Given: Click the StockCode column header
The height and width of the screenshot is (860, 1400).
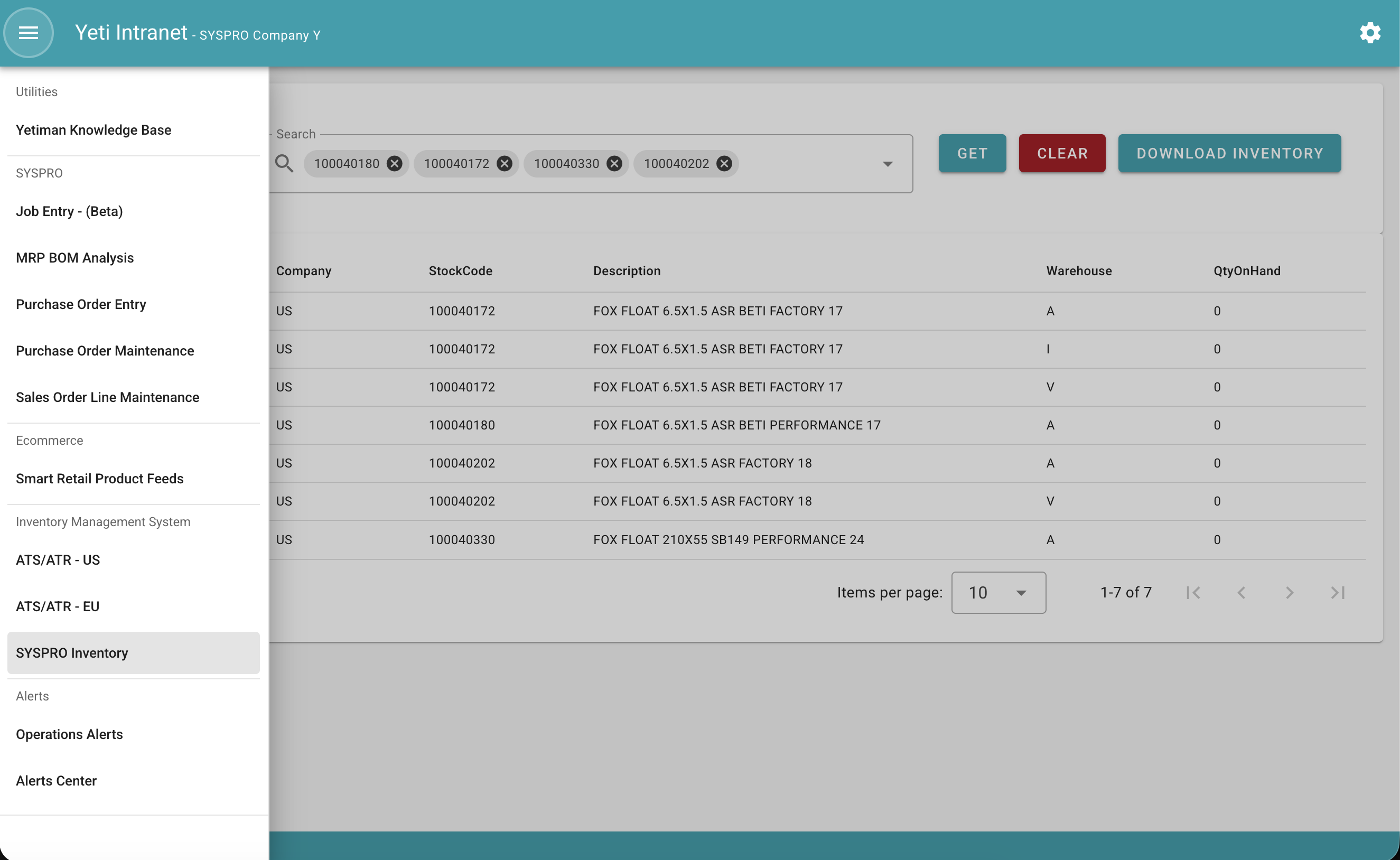Looking at the screenshot, I should 461,271.
